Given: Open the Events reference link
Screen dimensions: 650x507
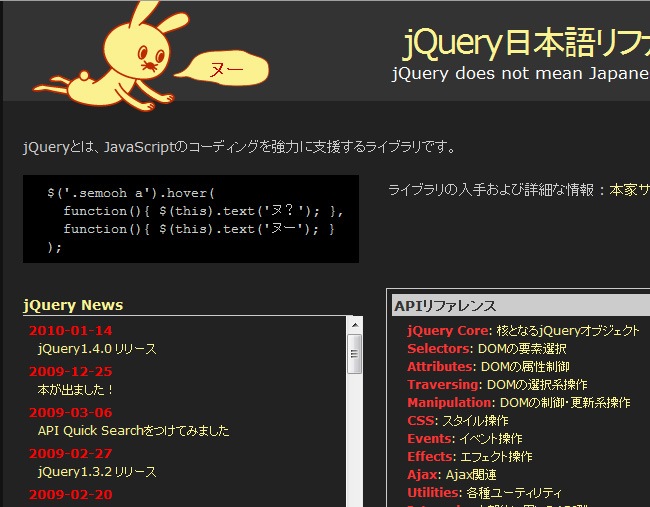Looking at the screenshot, I should coord(431,439).
